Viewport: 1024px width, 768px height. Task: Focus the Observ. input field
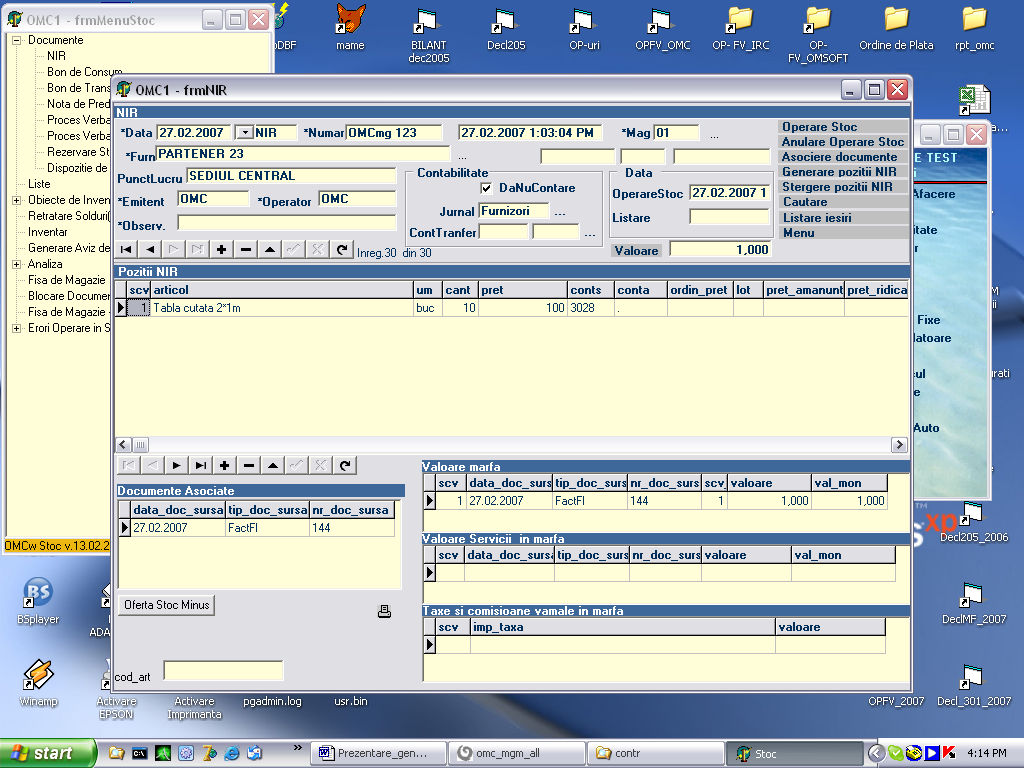click(287, 223)
